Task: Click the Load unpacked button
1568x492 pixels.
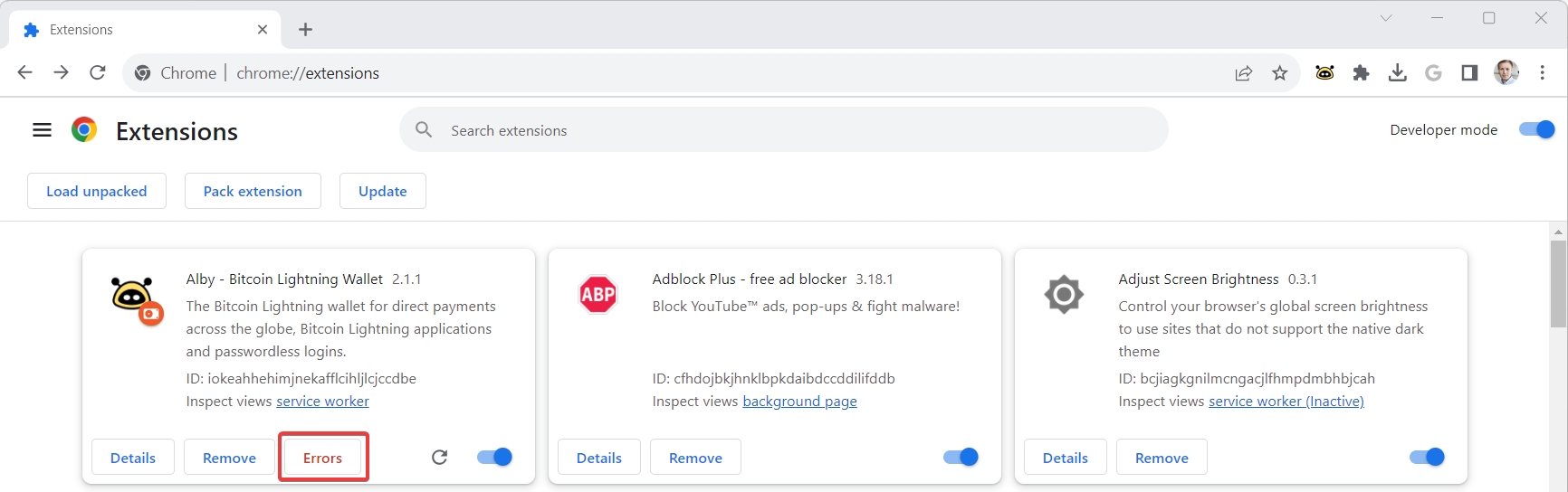Action: pos(97,191)
